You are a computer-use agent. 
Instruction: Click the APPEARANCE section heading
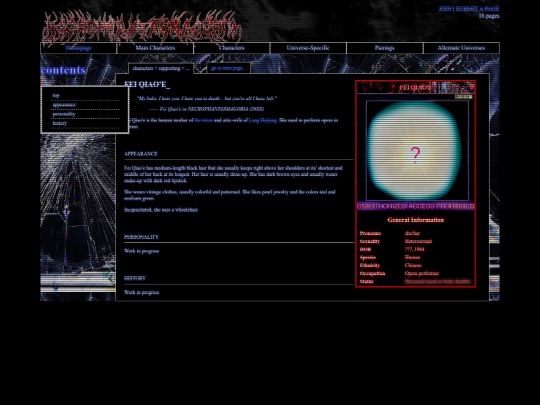[141, 154]
